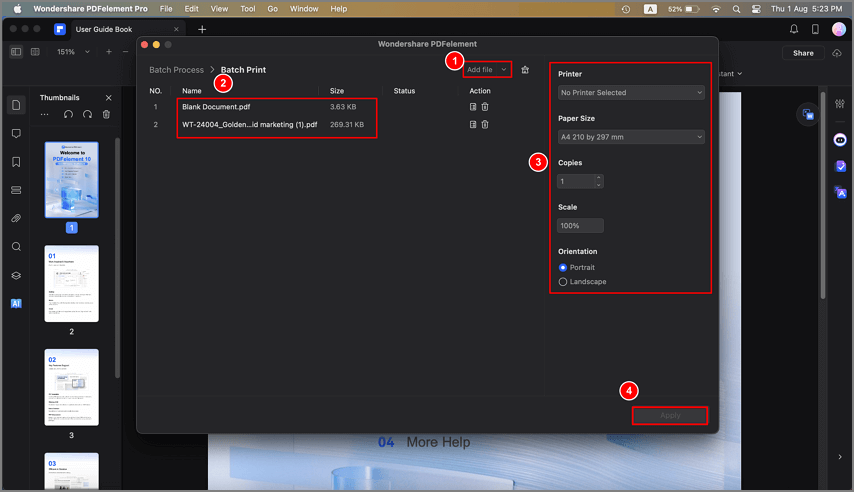Viewport: 854px width, 492px height.
Task: Open the Window menu
Action: tap(304, 9)
